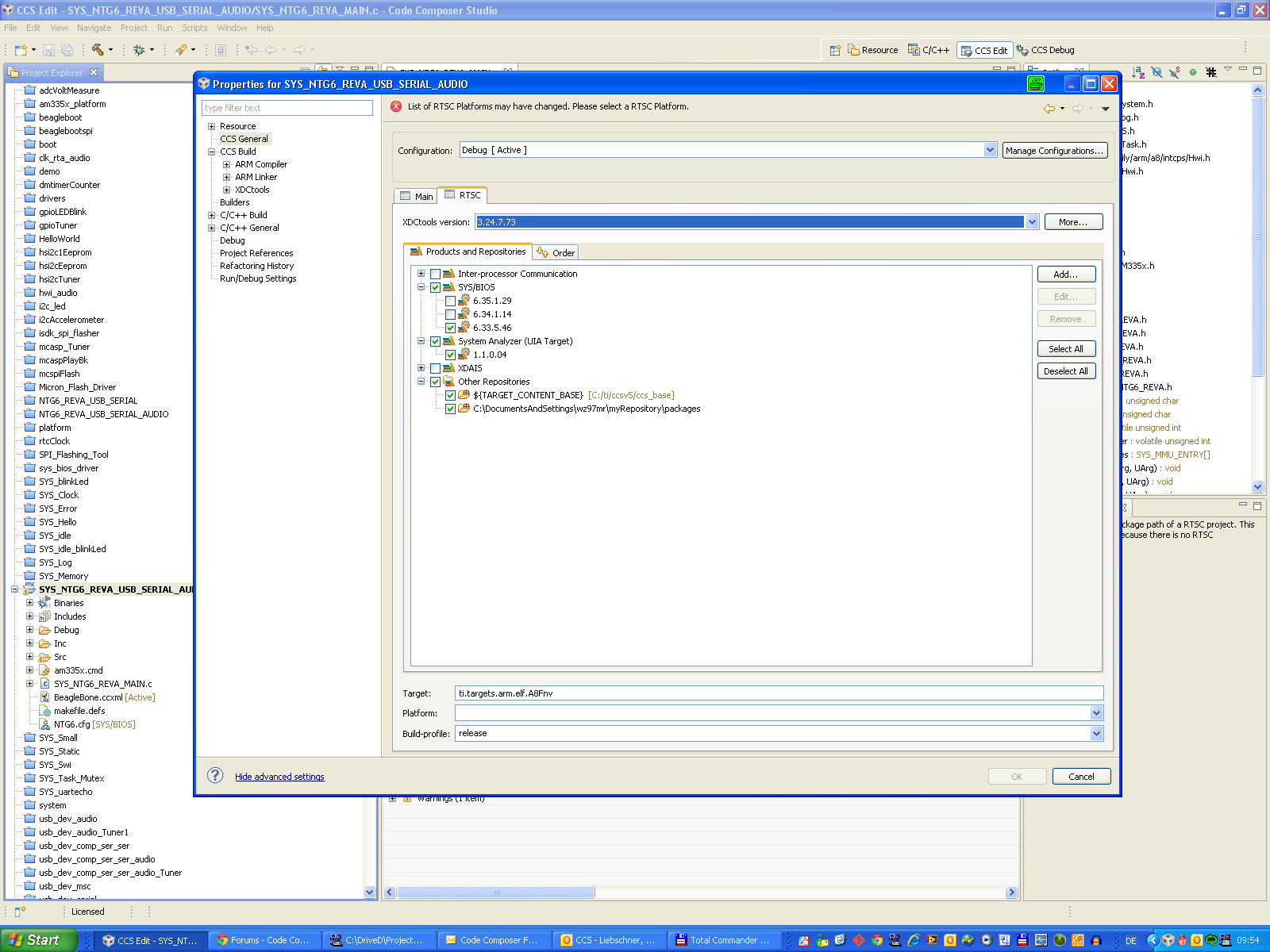Viewport: 1270px width, 952px height.
Task: Expand the ARM Compiler settings node
Action: 226,164
